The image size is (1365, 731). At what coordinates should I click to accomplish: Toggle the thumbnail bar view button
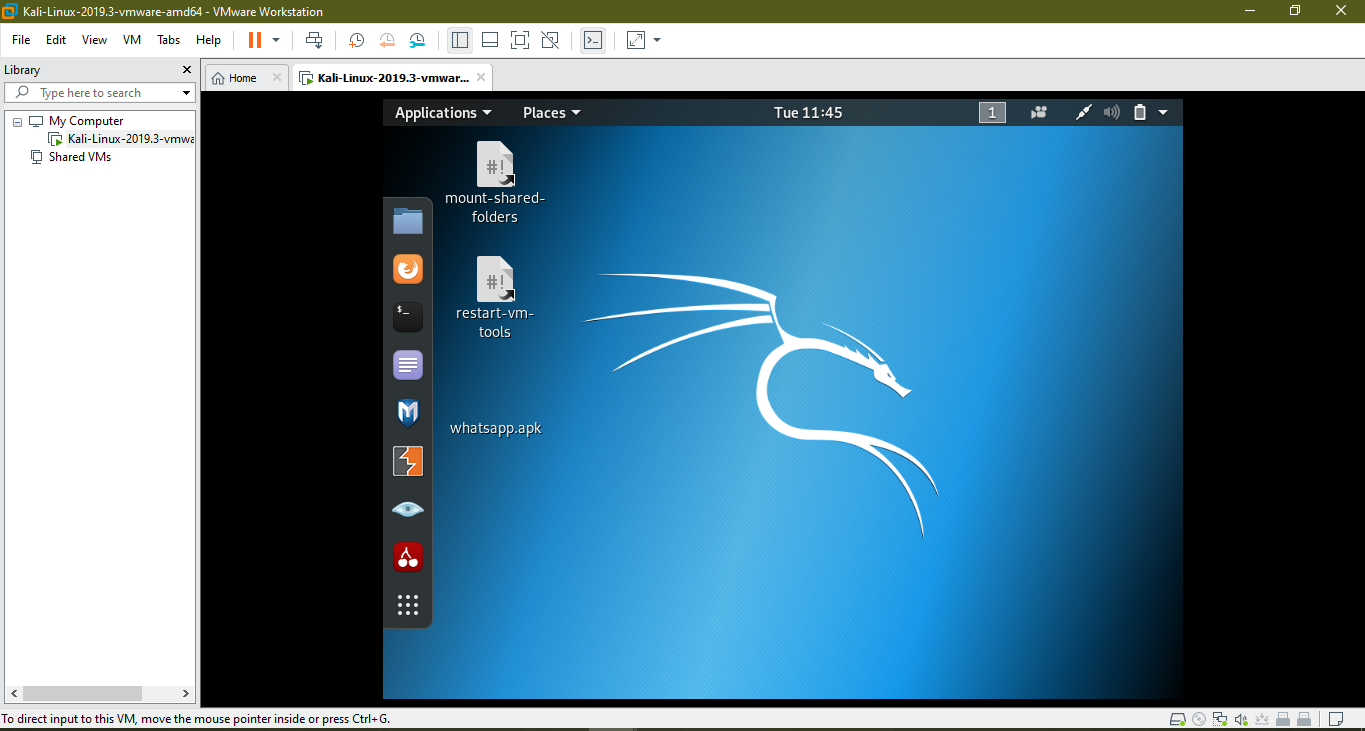point(490,40)
